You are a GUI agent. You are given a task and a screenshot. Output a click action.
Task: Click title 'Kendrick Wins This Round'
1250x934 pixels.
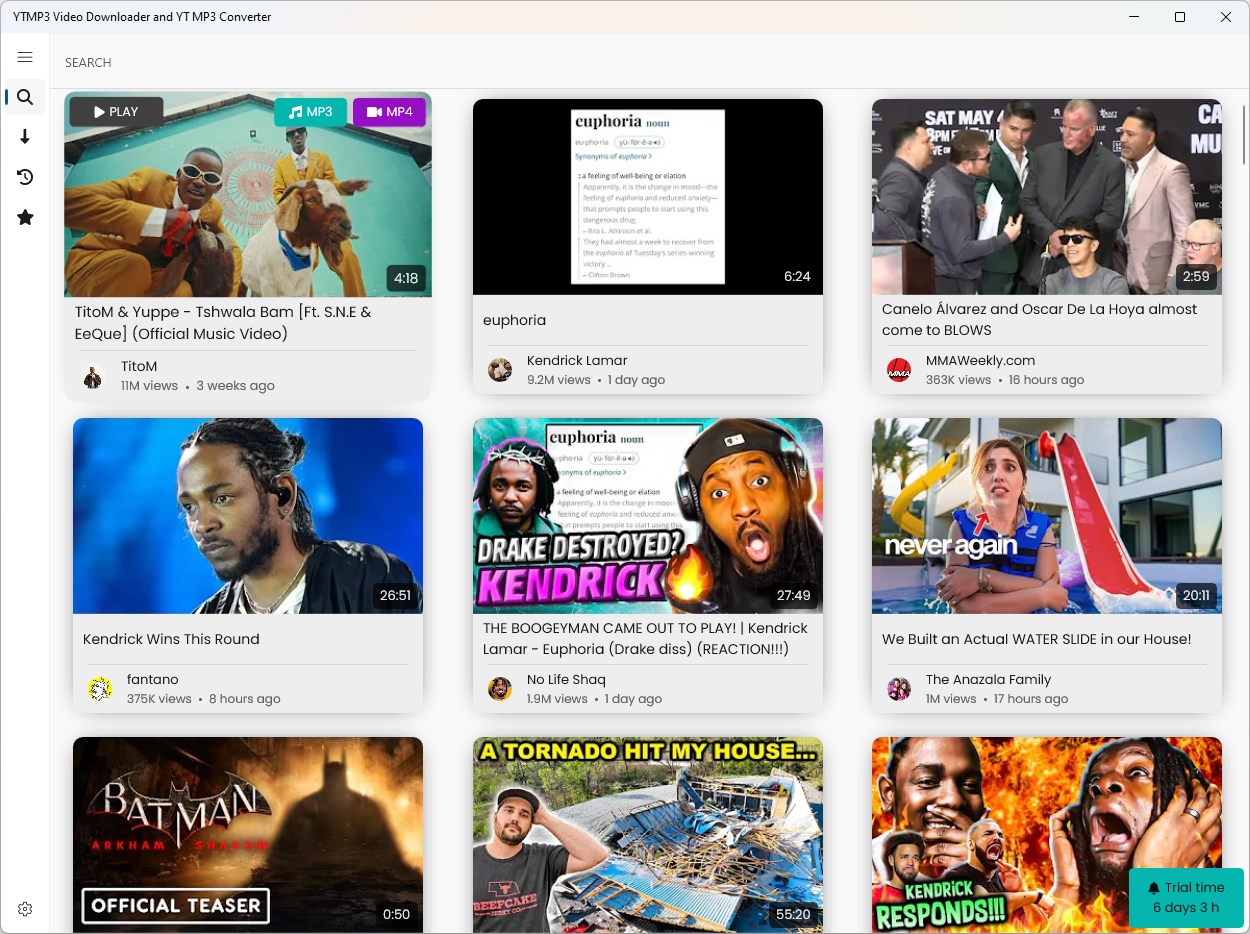[x=171, y=639]
